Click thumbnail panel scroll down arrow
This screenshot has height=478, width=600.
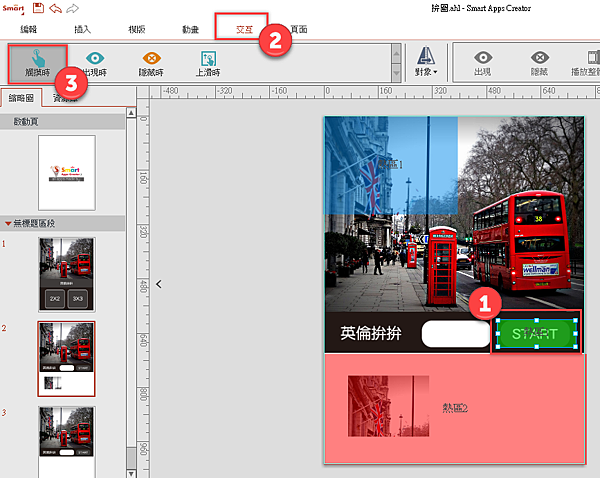(131, 473)
